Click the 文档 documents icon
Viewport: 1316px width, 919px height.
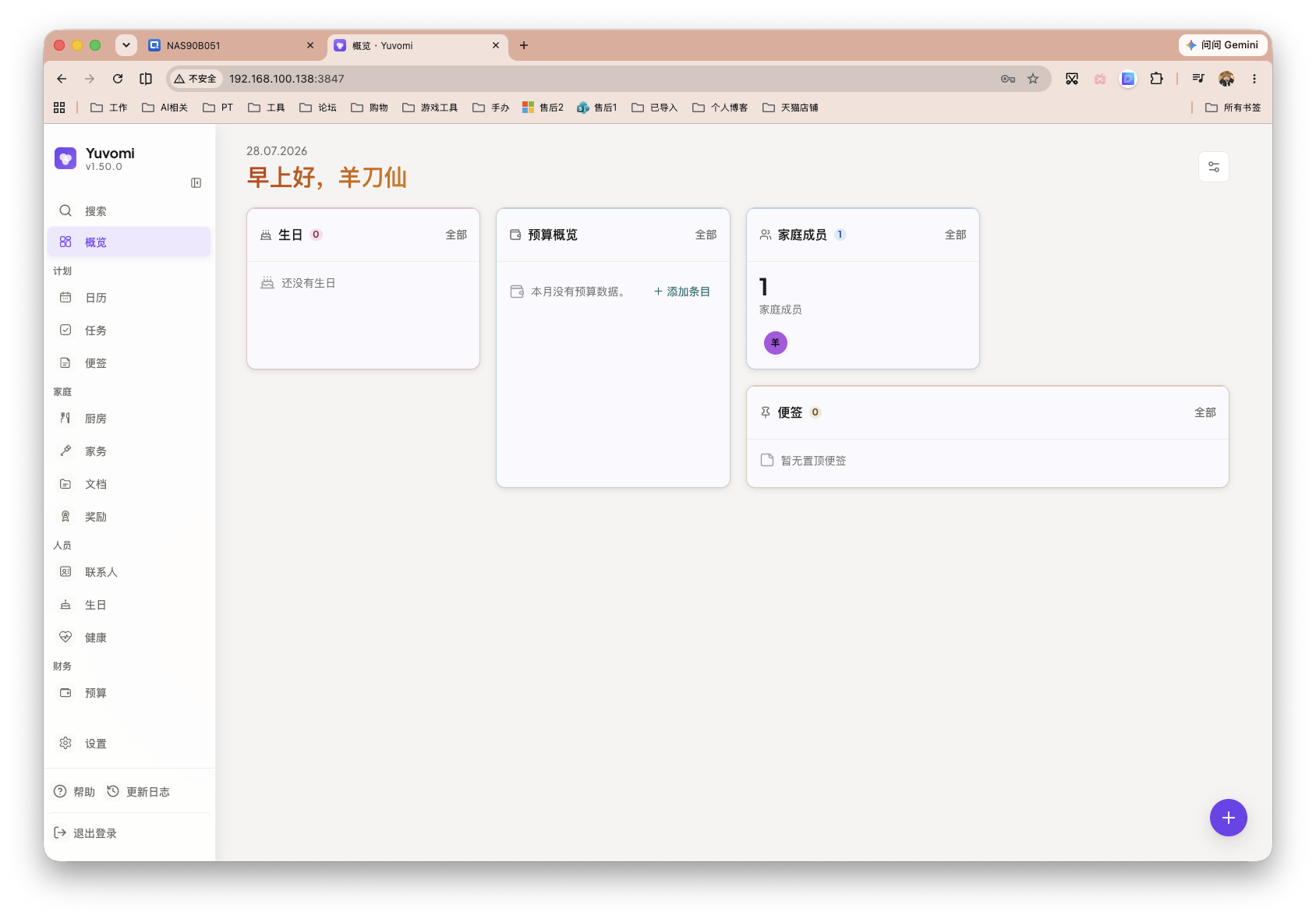pyautogui.click(x=65, y=483)
